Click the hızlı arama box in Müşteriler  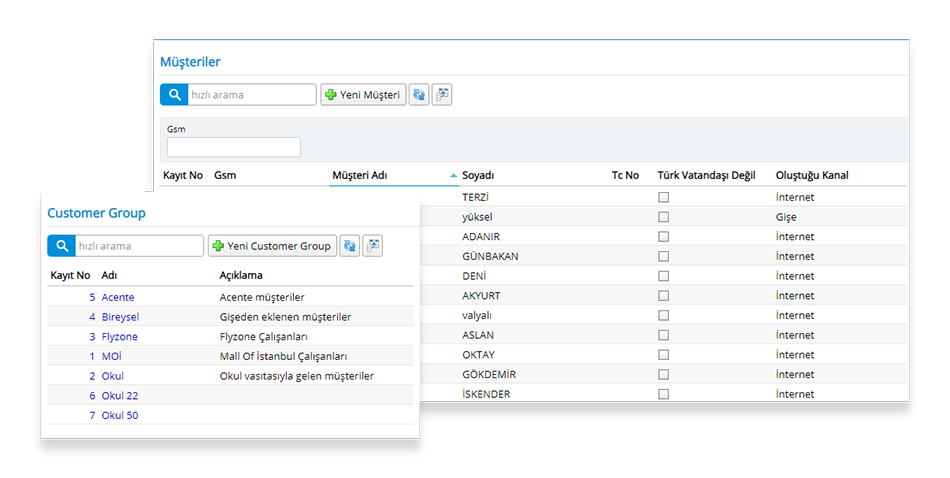[x=252, y=95]
